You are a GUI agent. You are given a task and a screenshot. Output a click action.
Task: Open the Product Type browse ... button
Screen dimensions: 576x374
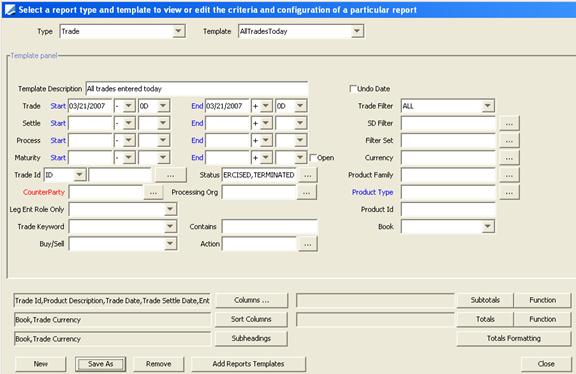[x=509, y=193]
